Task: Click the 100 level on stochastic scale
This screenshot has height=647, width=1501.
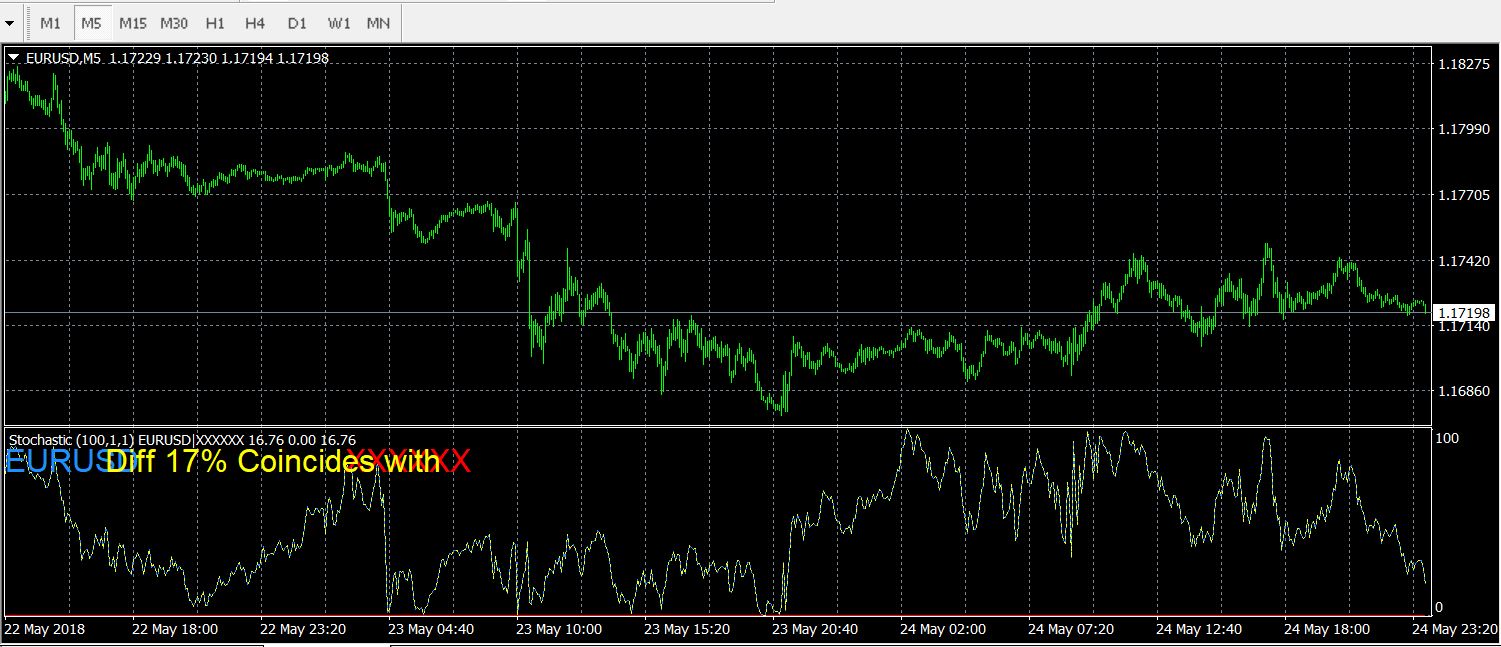Action: pos(1446,438)
